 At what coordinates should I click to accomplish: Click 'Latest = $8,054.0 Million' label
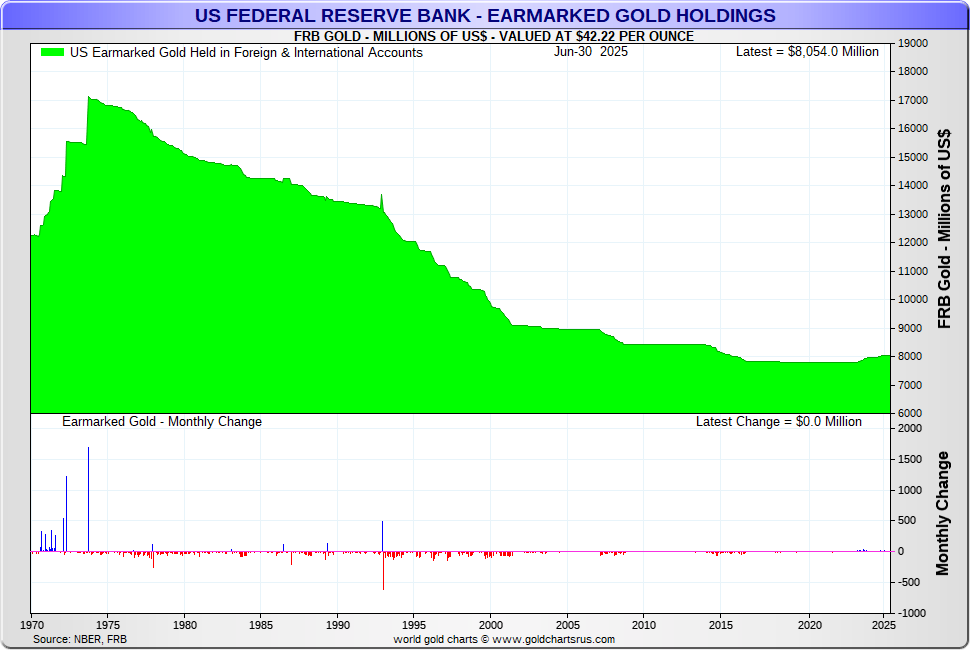tap(807, 51)
